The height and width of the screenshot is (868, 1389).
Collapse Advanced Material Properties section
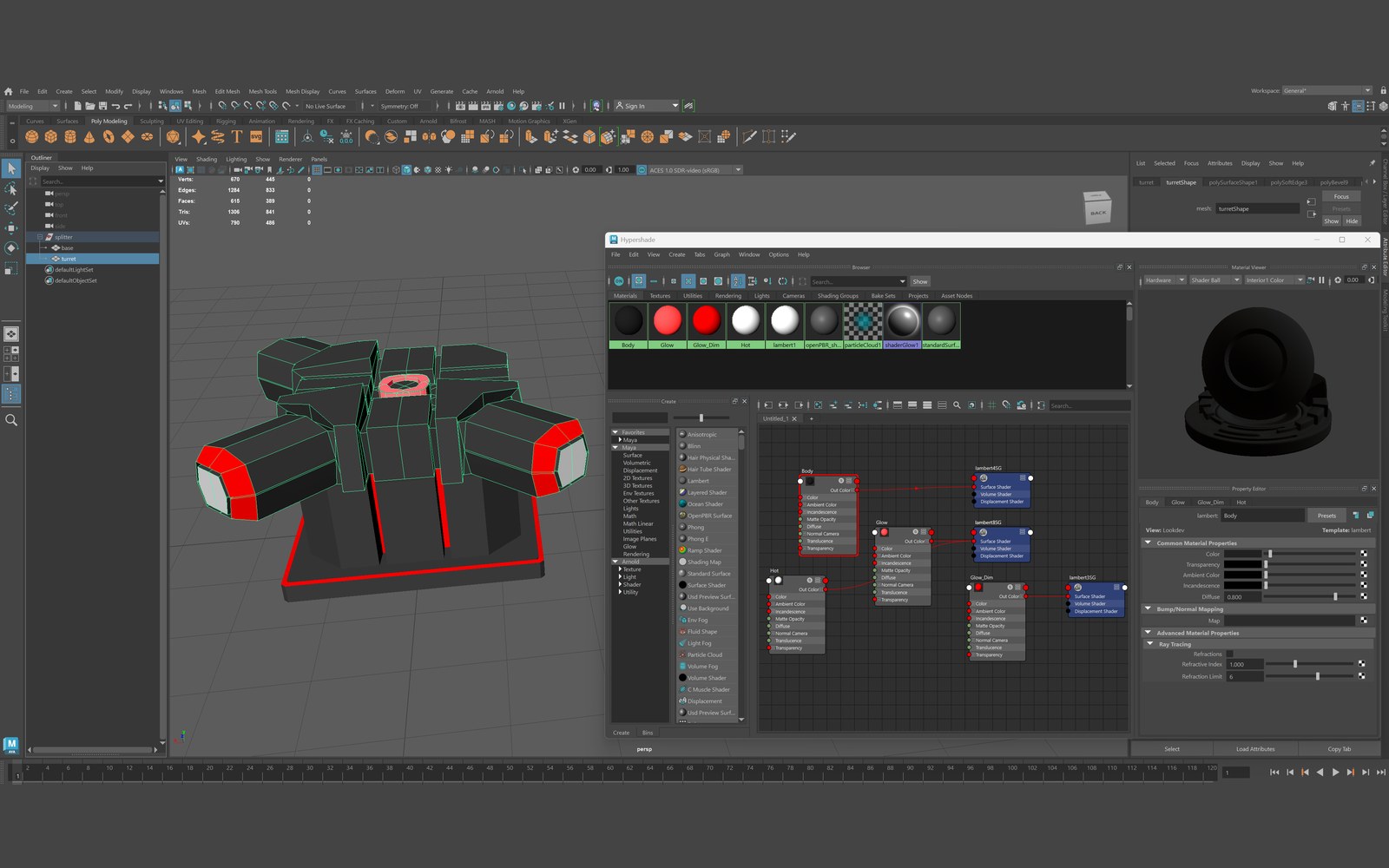1148,633
